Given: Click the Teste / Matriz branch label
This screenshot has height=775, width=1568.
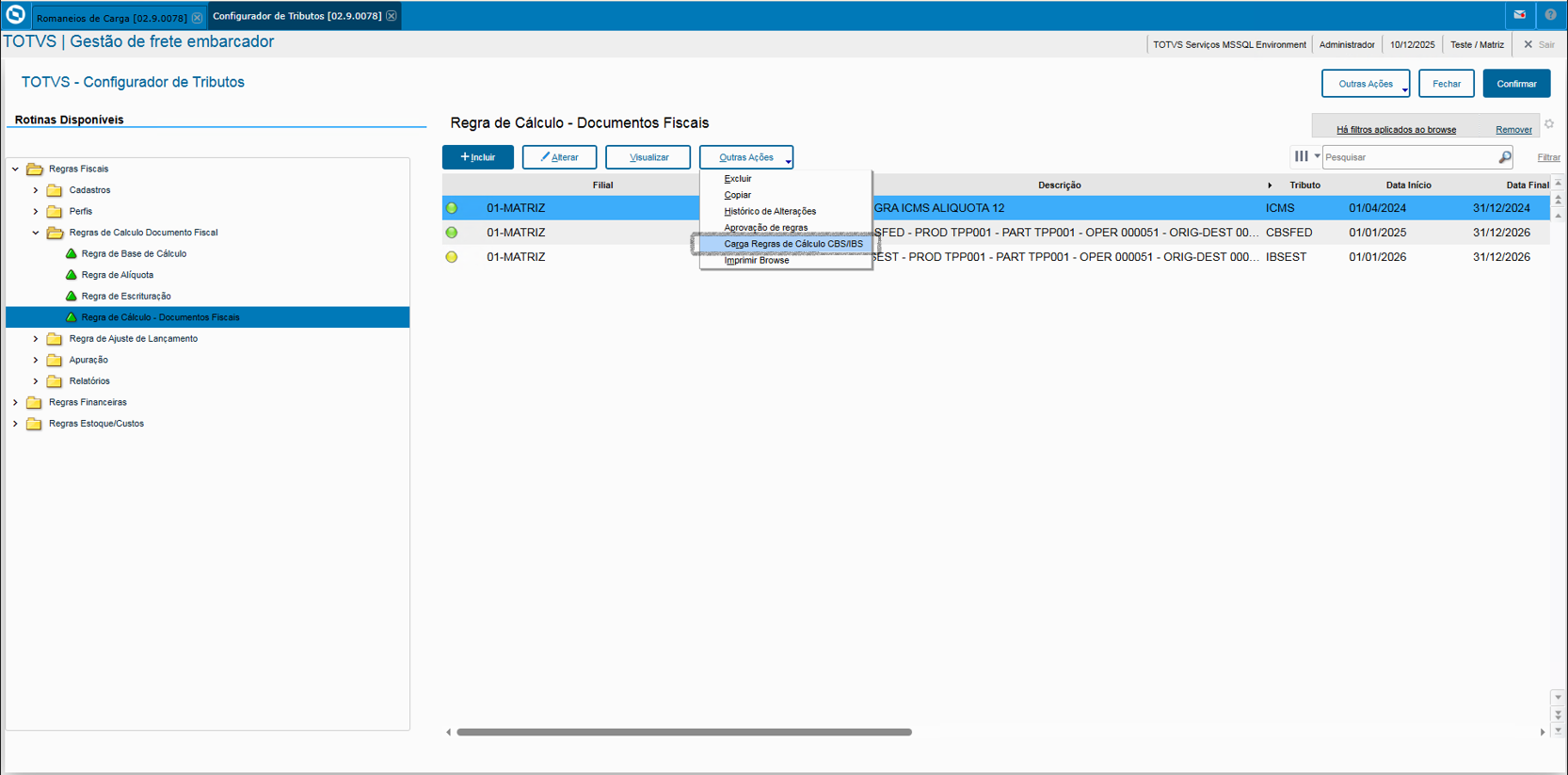Looking at the screenshot, I should tap(1477, 44).
